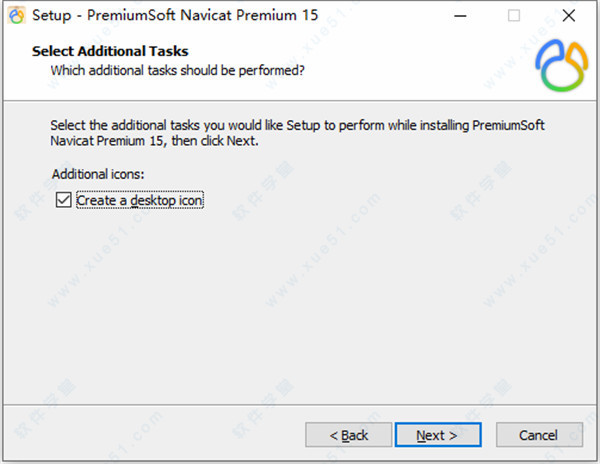This screenshot has width=600, height=464.
Task: Click the Setup installer icon in title bar
Action: coord(15,16)
